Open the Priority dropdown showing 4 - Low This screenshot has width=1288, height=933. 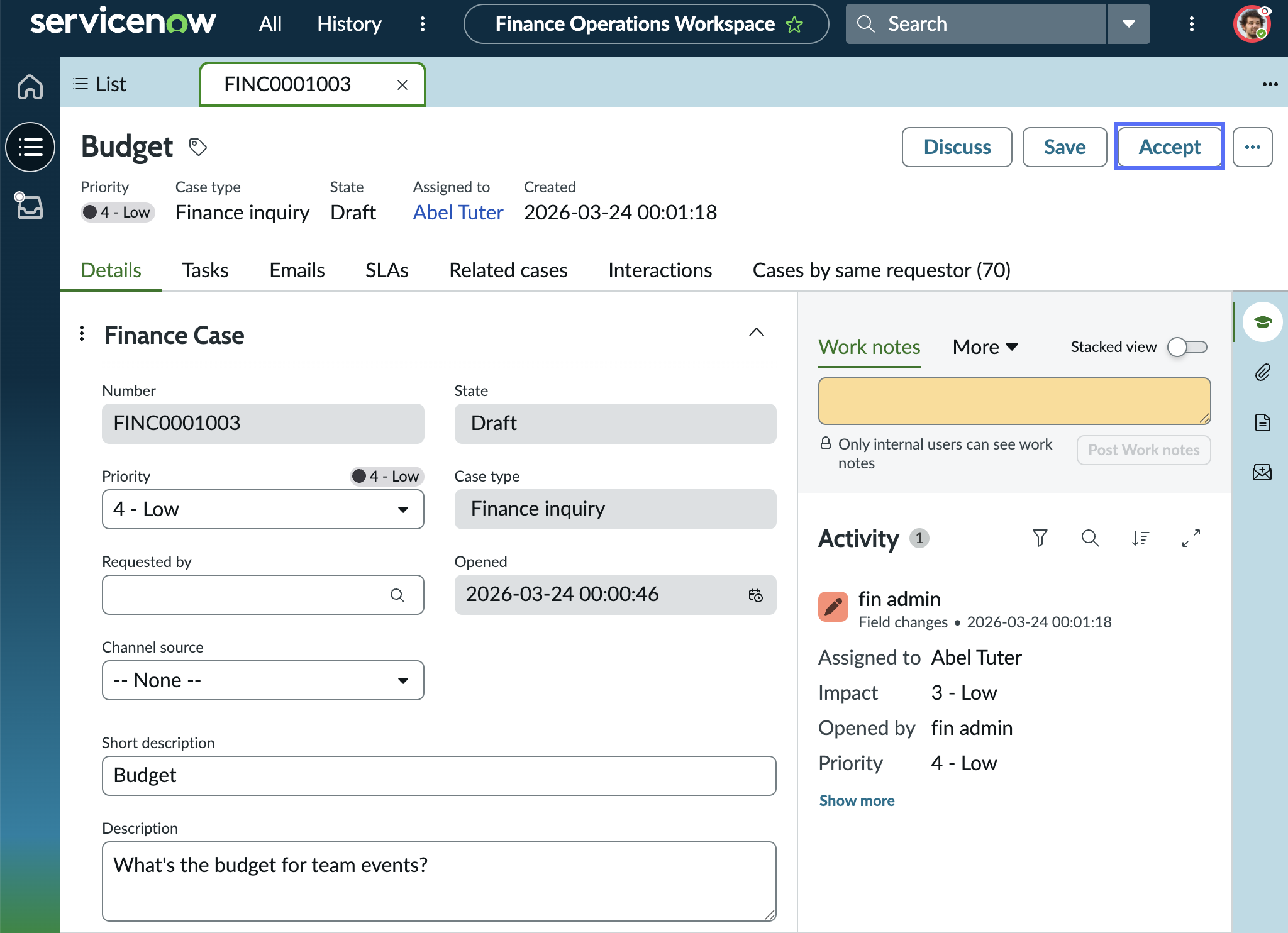pyautogui.click(x=263, y=509)
